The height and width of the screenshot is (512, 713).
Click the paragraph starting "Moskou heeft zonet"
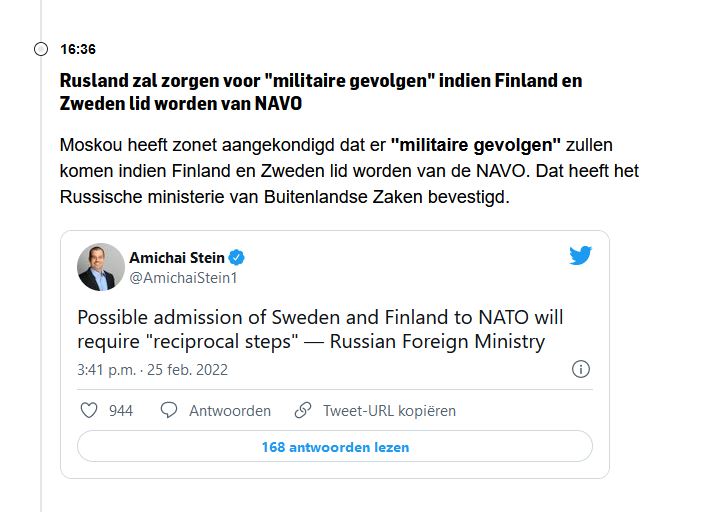pyautogui.click(x=349, y=171)
